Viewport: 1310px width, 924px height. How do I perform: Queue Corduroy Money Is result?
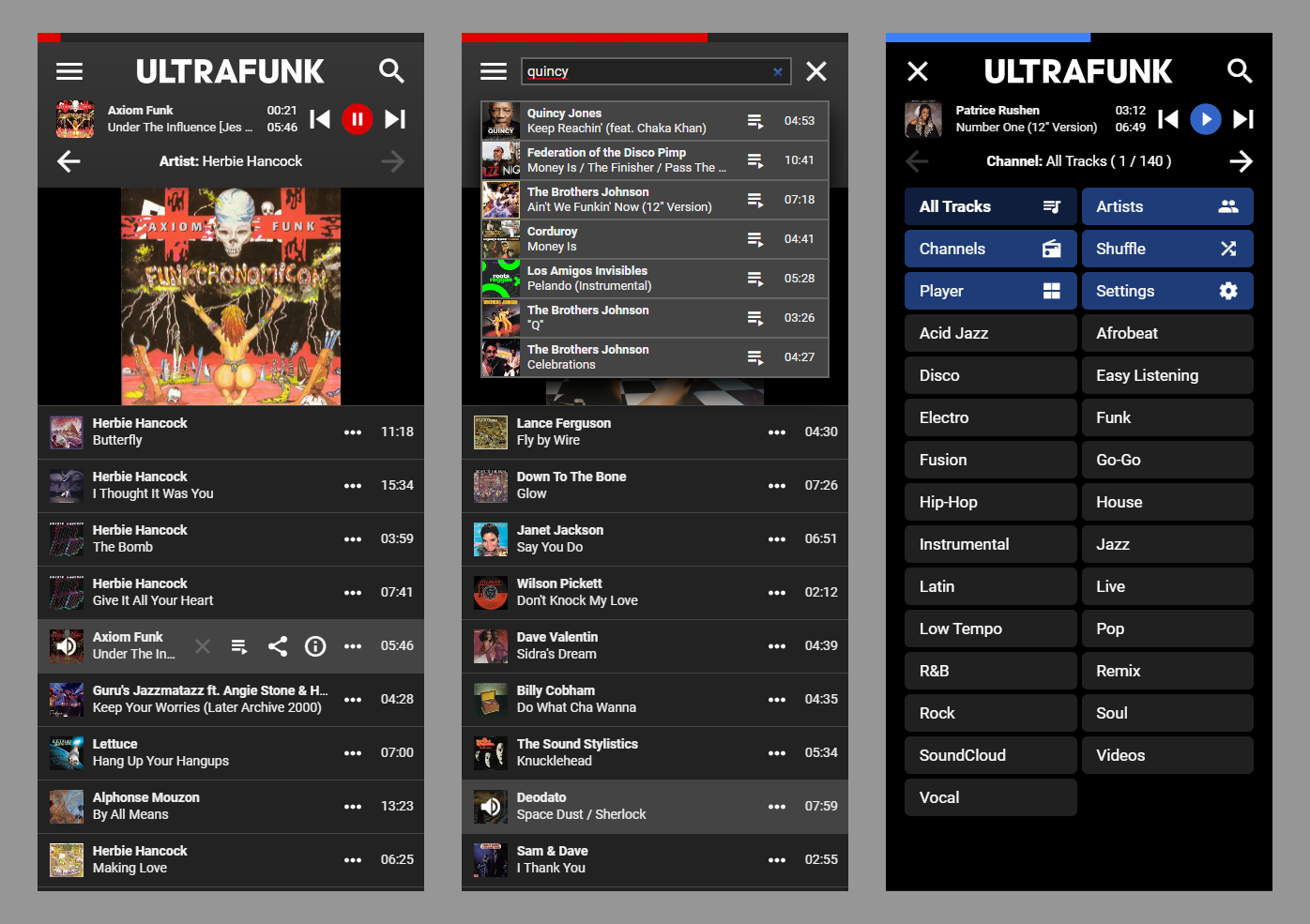[x=755, y=239]
